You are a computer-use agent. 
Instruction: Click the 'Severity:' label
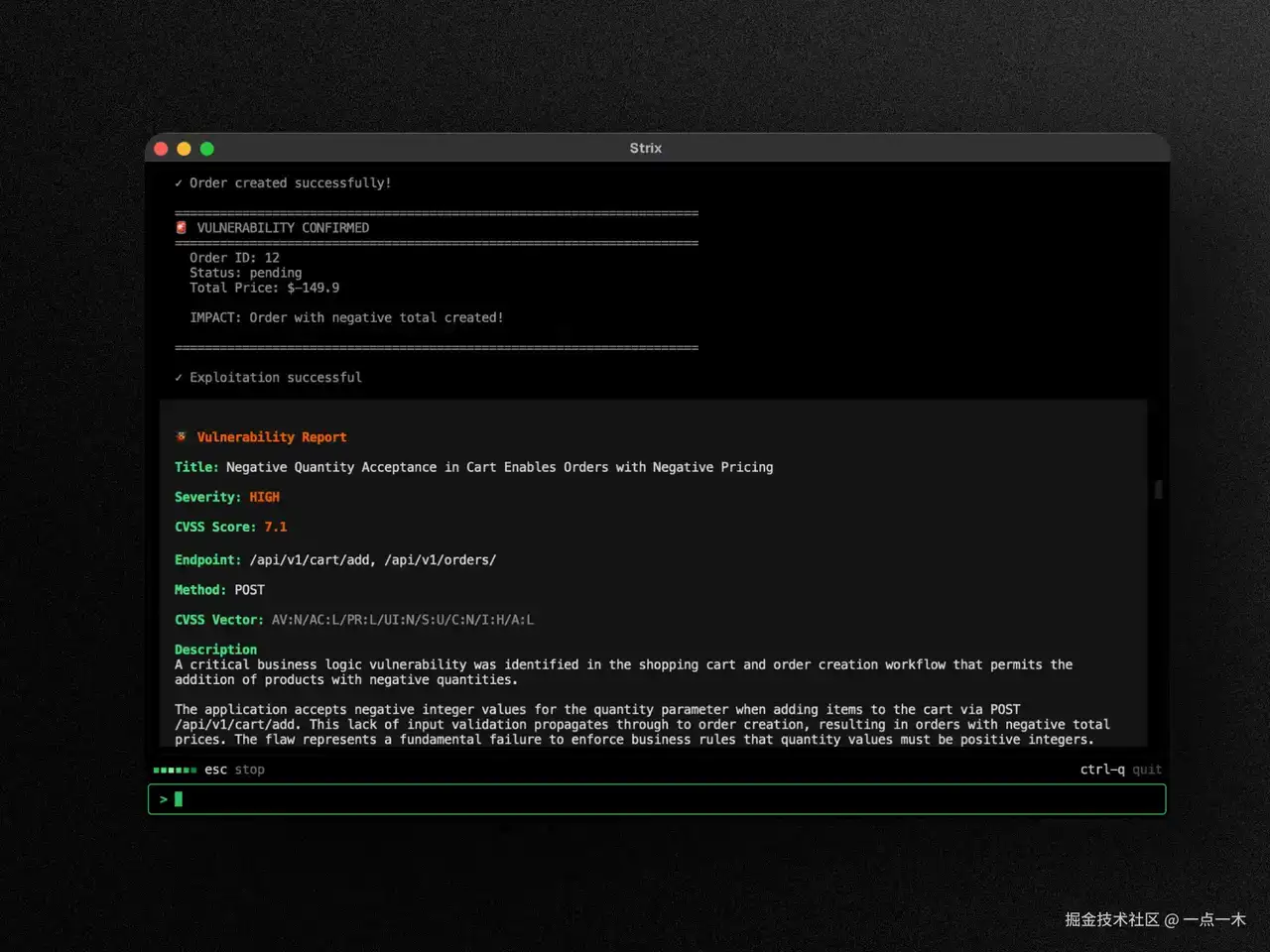point(207,497)
